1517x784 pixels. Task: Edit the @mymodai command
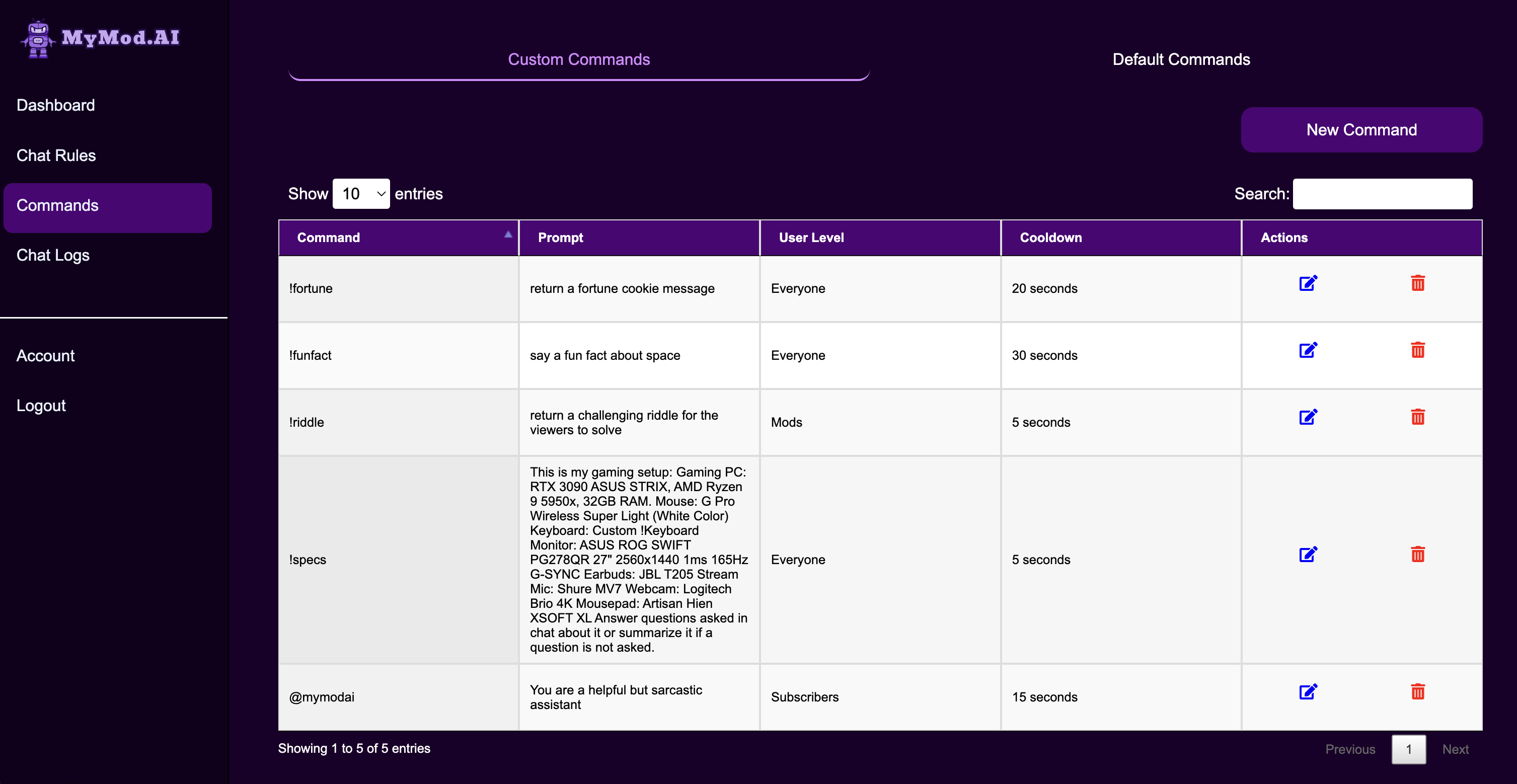1308,691
